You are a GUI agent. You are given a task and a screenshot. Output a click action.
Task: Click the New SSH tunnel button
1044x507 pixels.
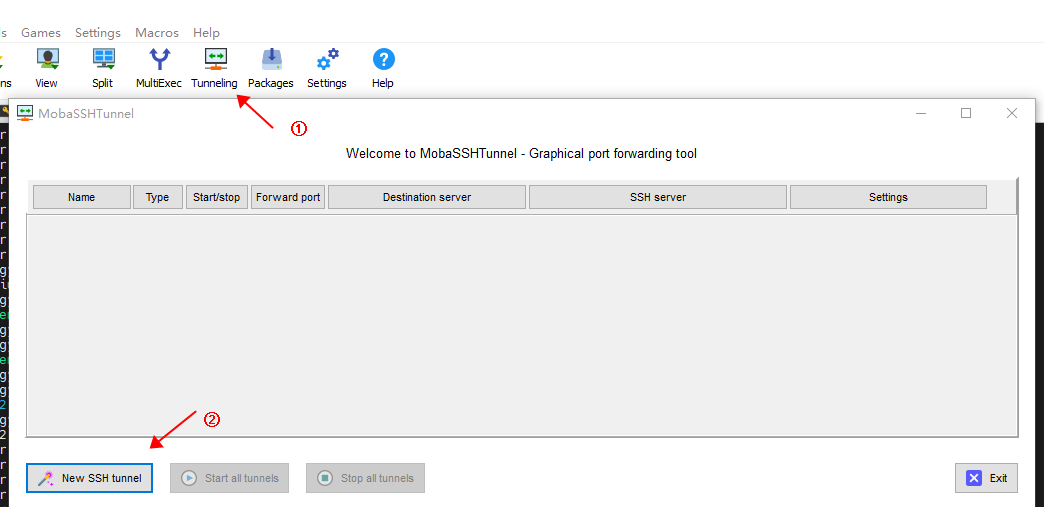tap(90, 478)
